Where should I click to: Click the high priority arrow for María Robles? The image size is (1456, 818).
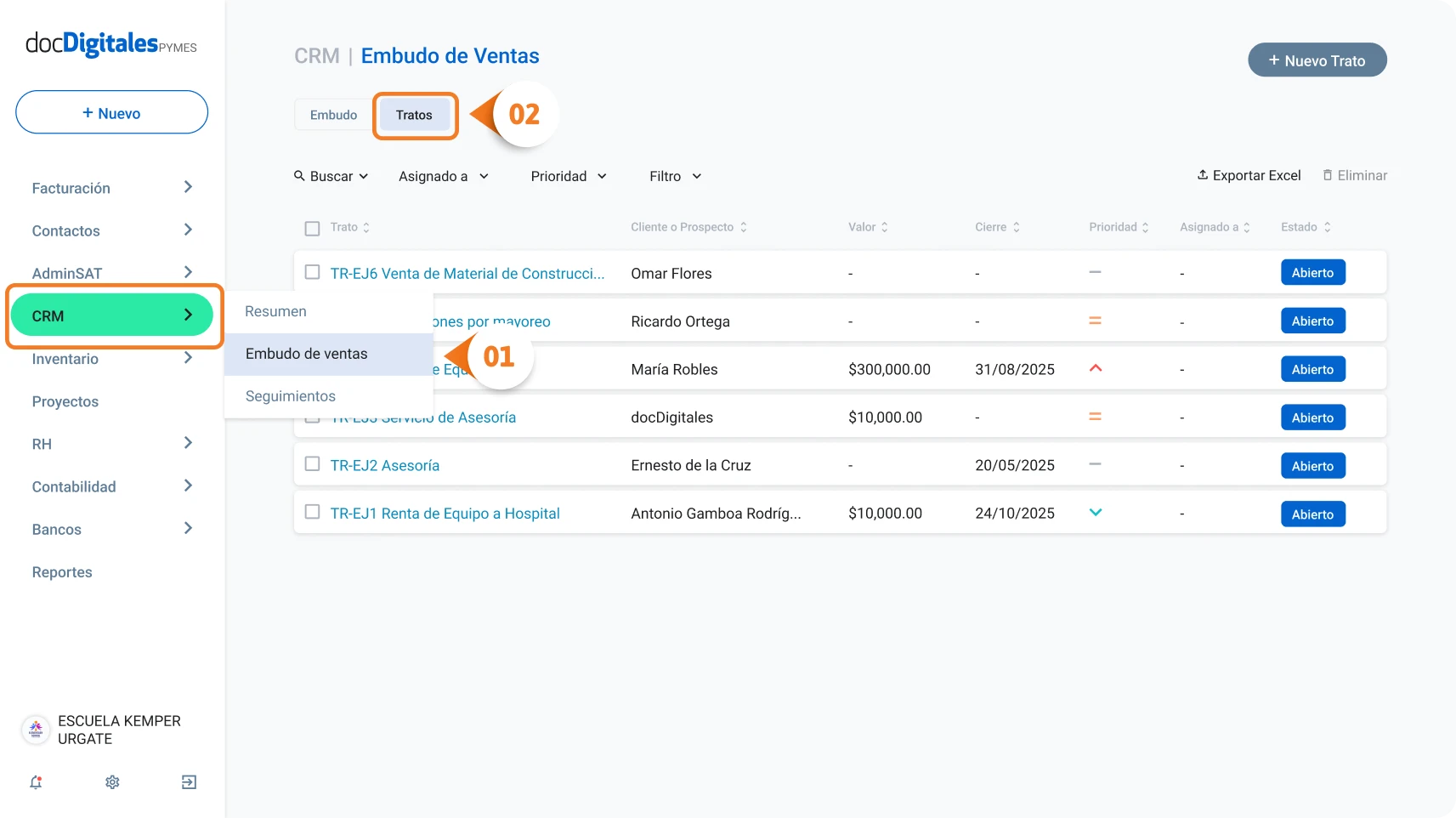pyautogui.click(x=1096, y=368)
